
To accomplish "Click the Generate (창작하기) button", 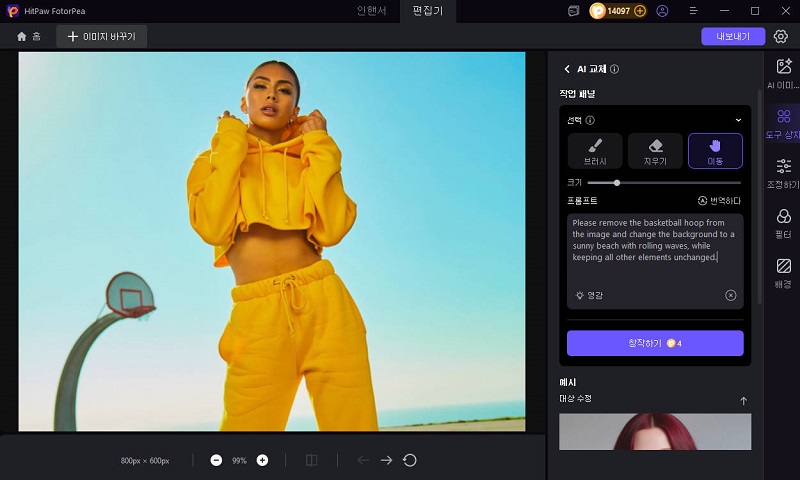I will [x=655, y=343].
